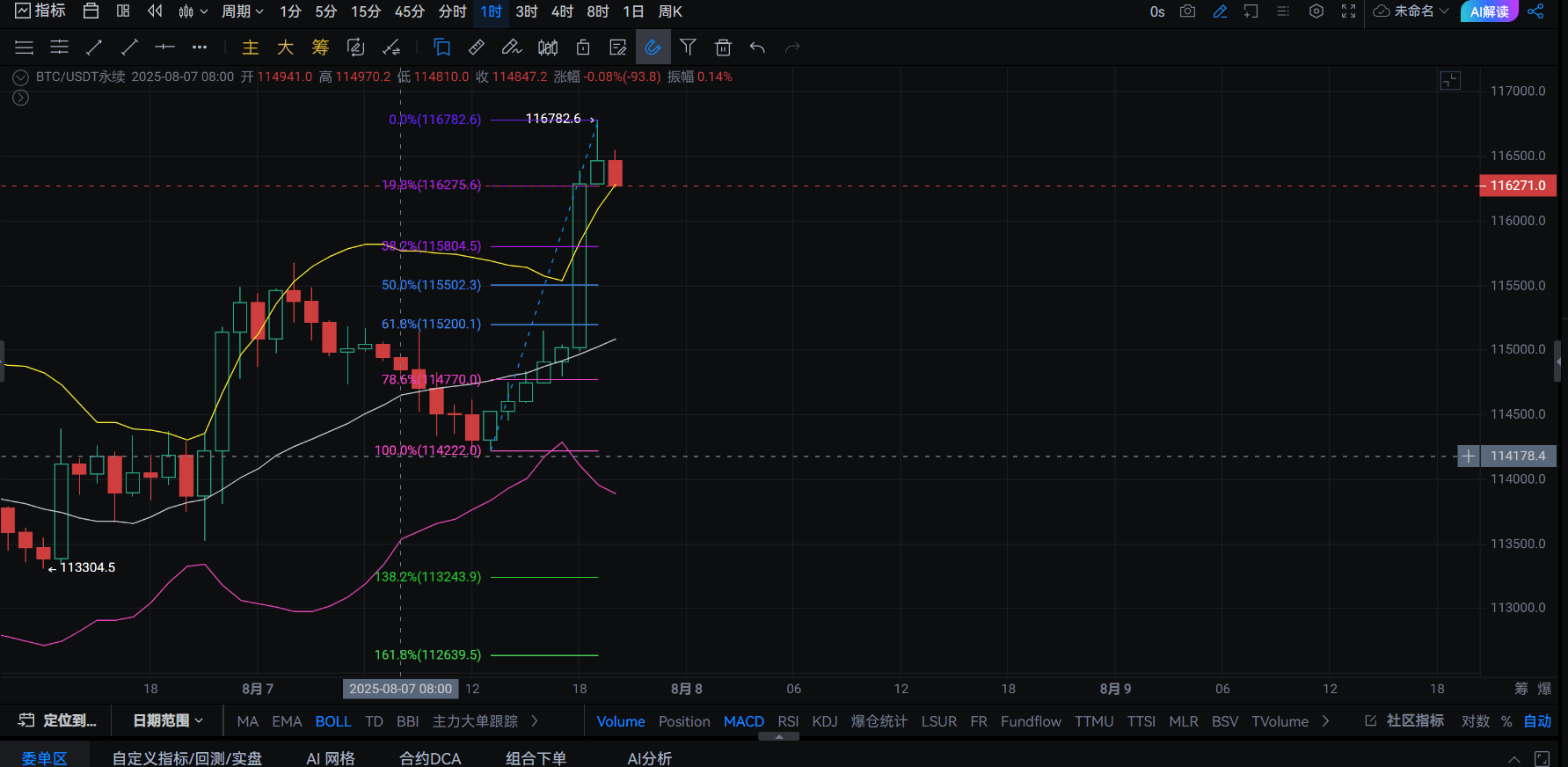This screenshot has height=767, width=1568.
Task: Open the AI 网格 tab
Action: [x=331, y=757]
